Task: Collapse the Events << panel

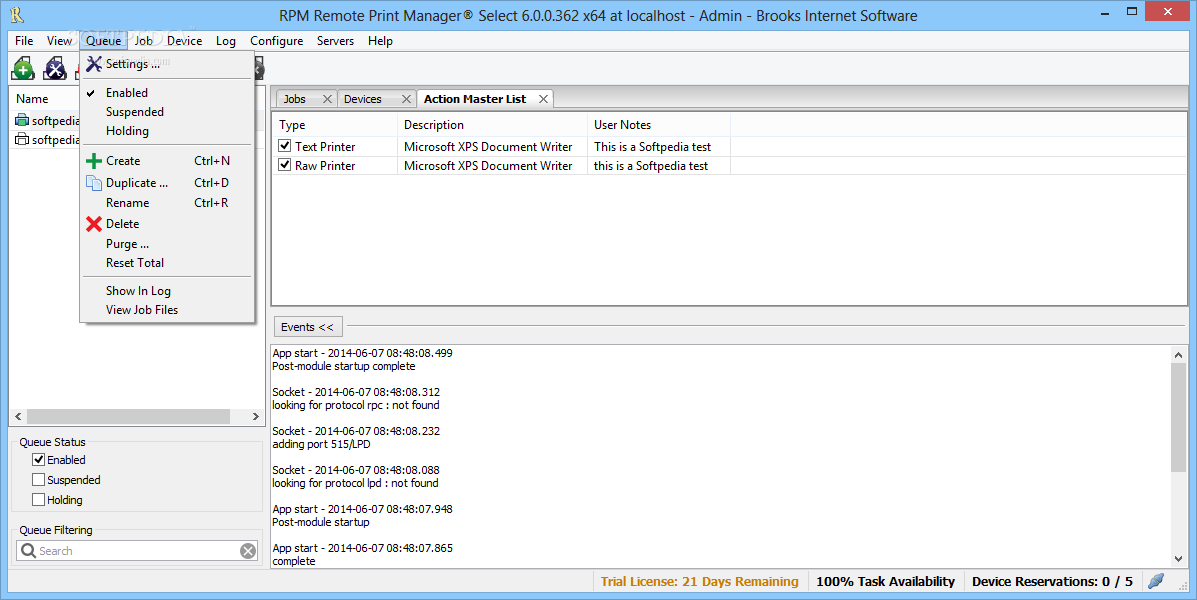Action: pos(308,327)
